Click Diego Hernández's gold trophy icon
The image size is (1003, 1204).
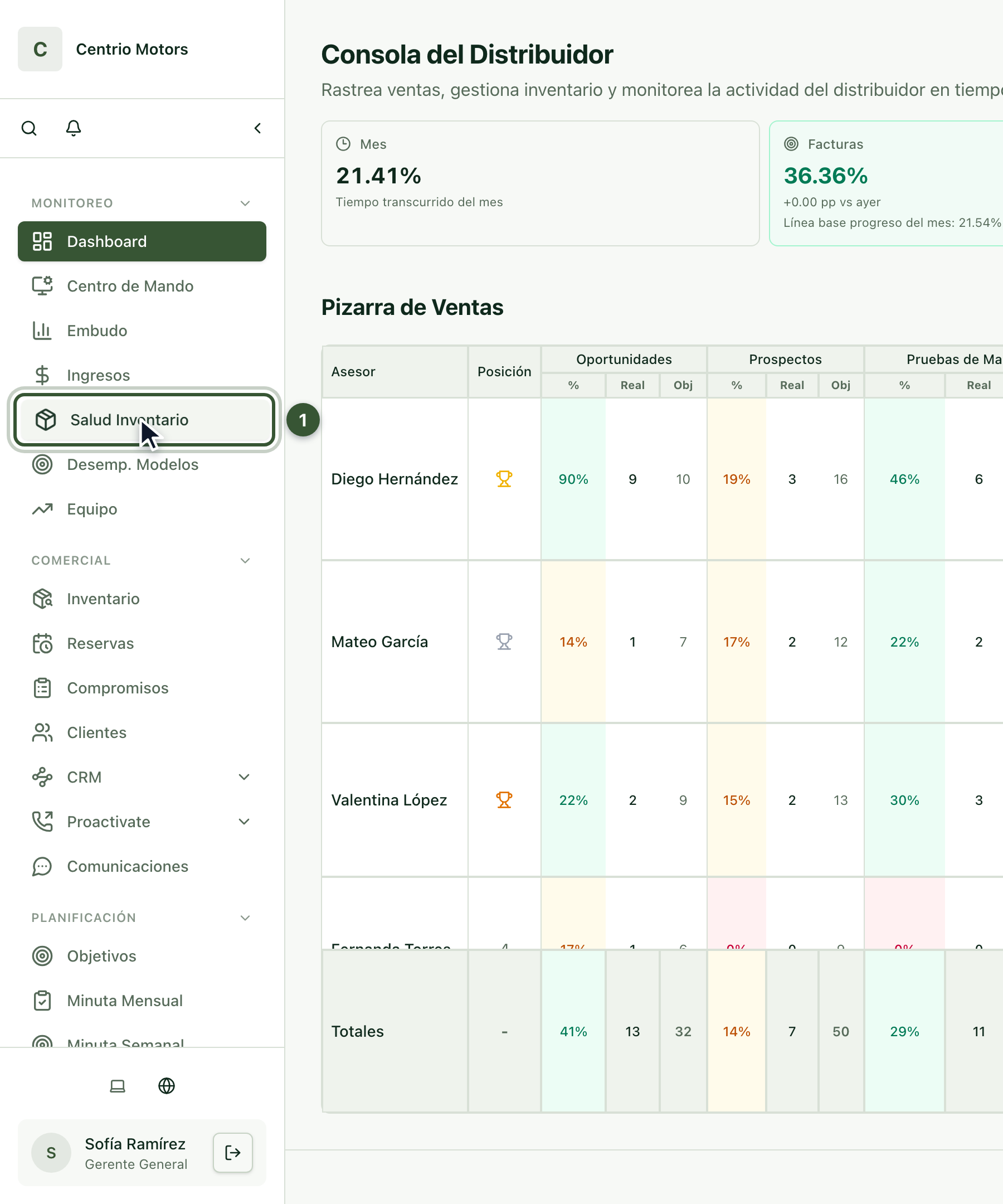[504, 479]
